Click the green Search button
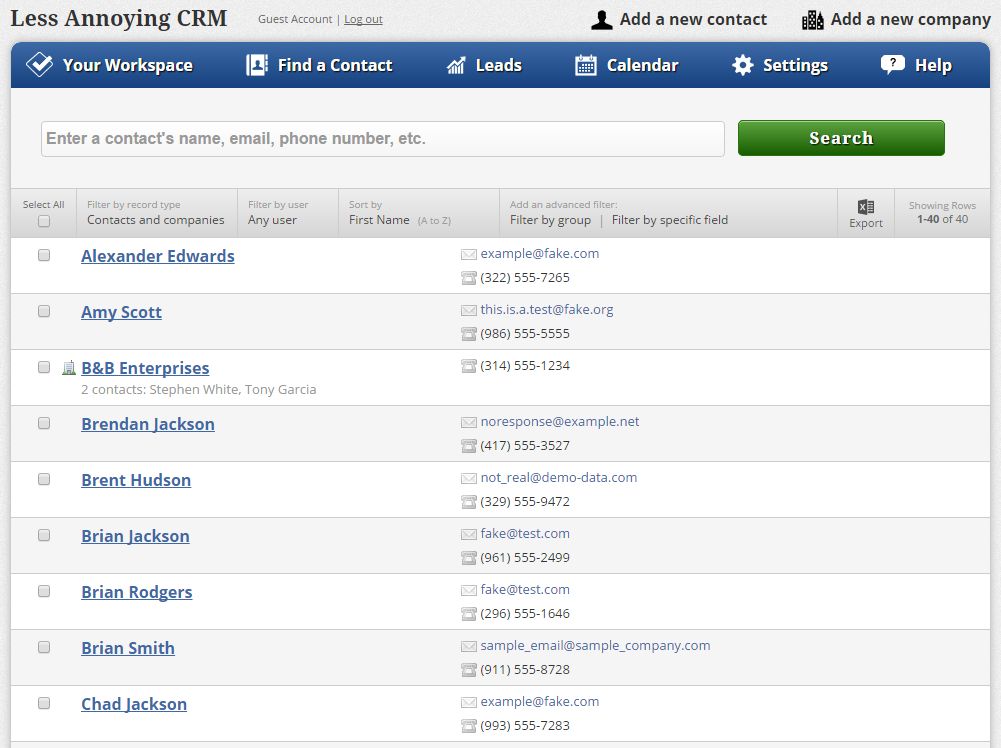Viewport: 1001px width, 748px height. coord(841,138)
